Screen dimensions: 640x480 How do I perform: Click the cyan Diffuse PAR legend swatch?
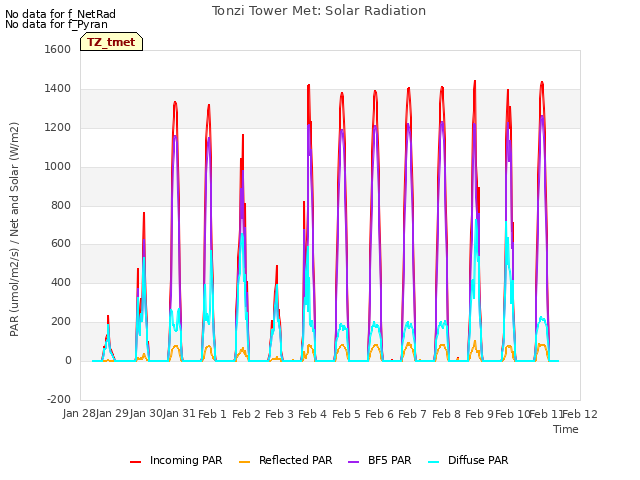pyautogui.click(x=433, y=462)
